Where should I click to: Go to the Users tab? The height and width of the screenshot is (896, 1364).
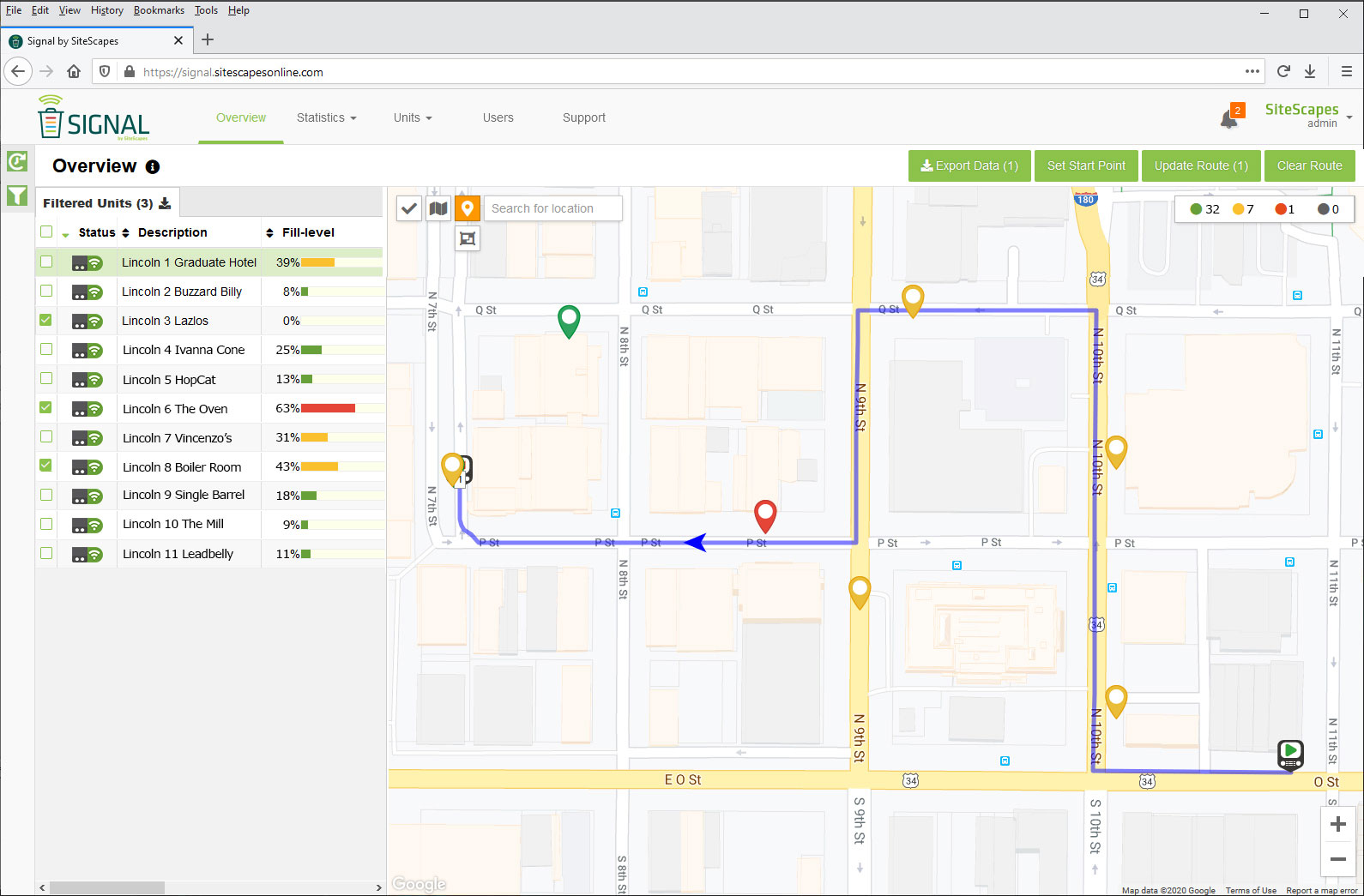[498, 117]
